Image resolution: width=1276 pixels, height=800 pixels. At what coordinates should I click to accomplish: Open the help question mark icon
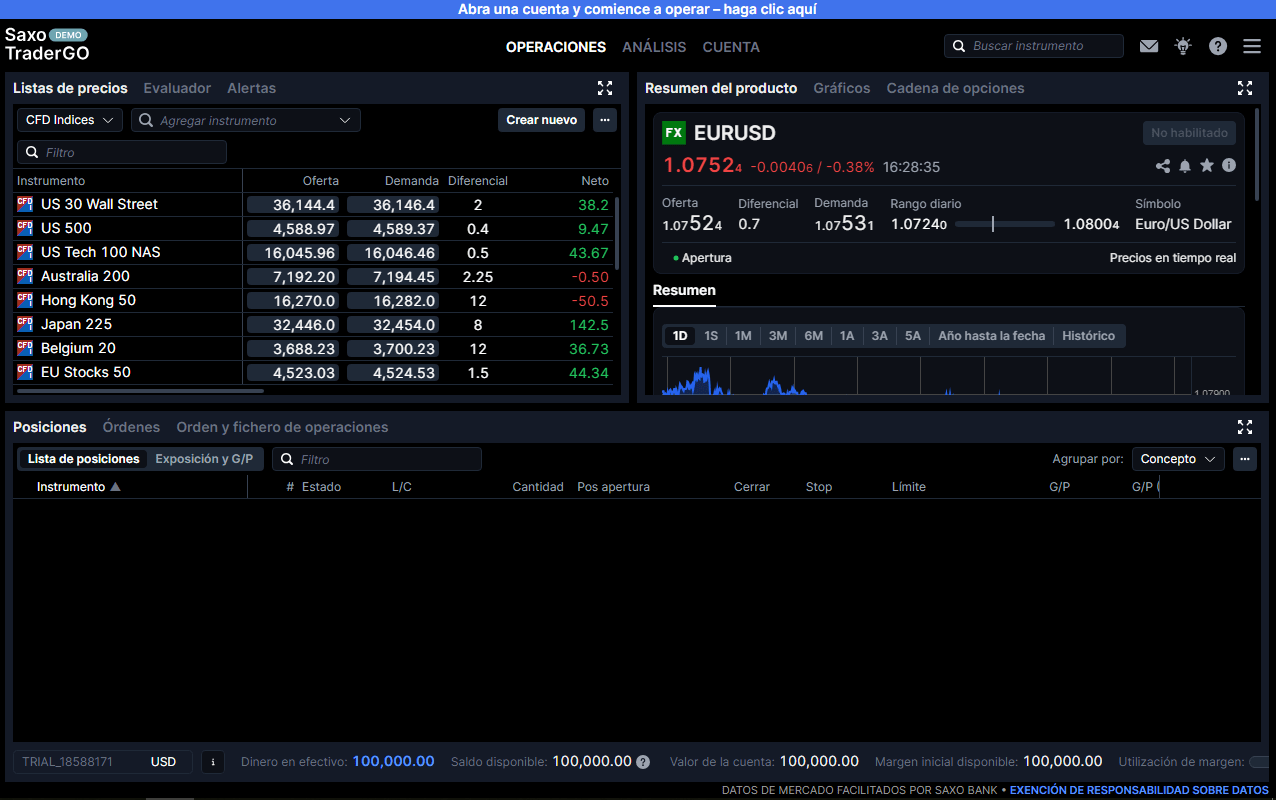pyautogui.click(x=1217, y=46)
